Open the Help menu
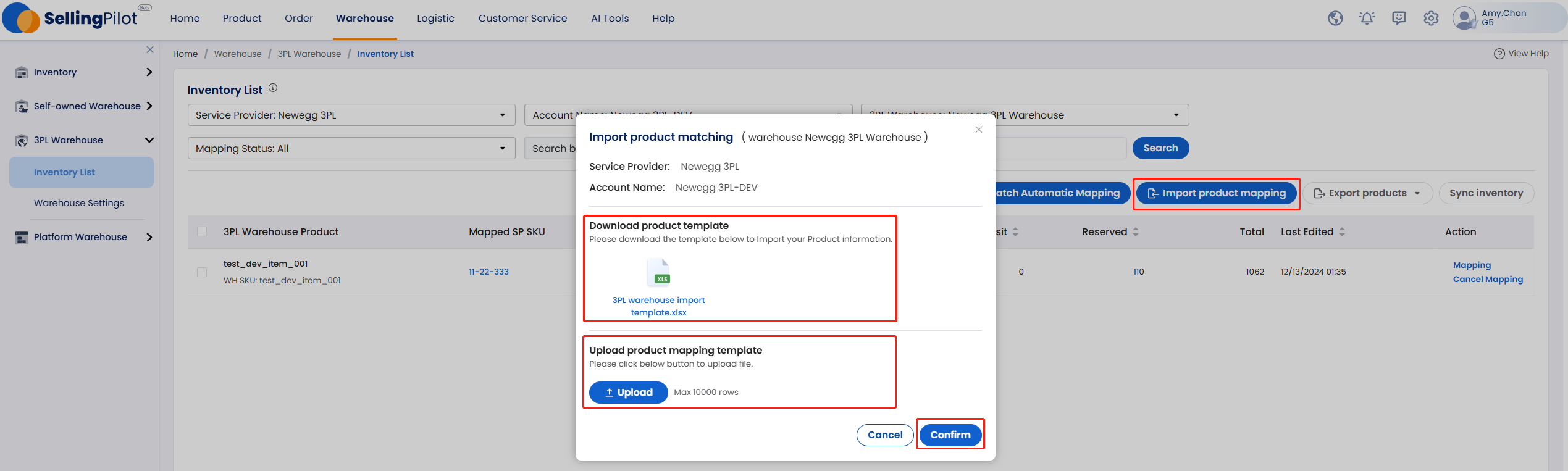Viewport: 1568px width, 471px height. [x=663, y=19]
